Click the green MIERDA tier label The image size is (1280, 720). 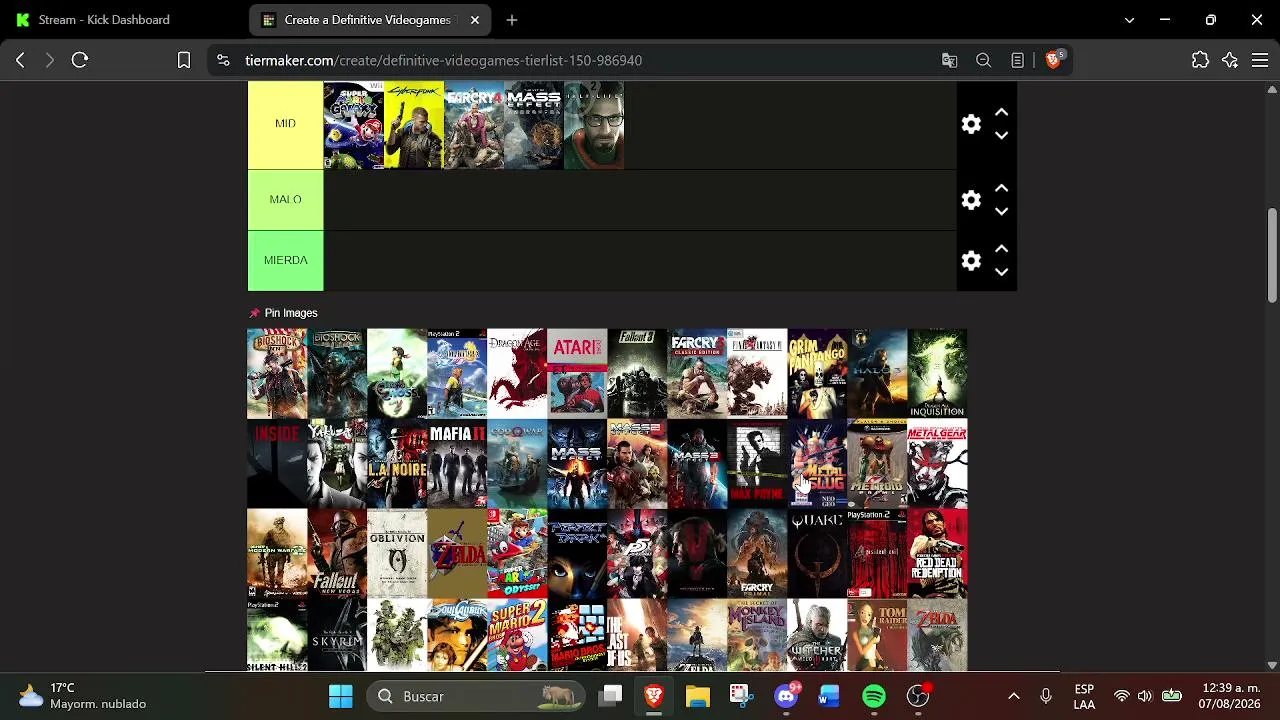(285, 260)
